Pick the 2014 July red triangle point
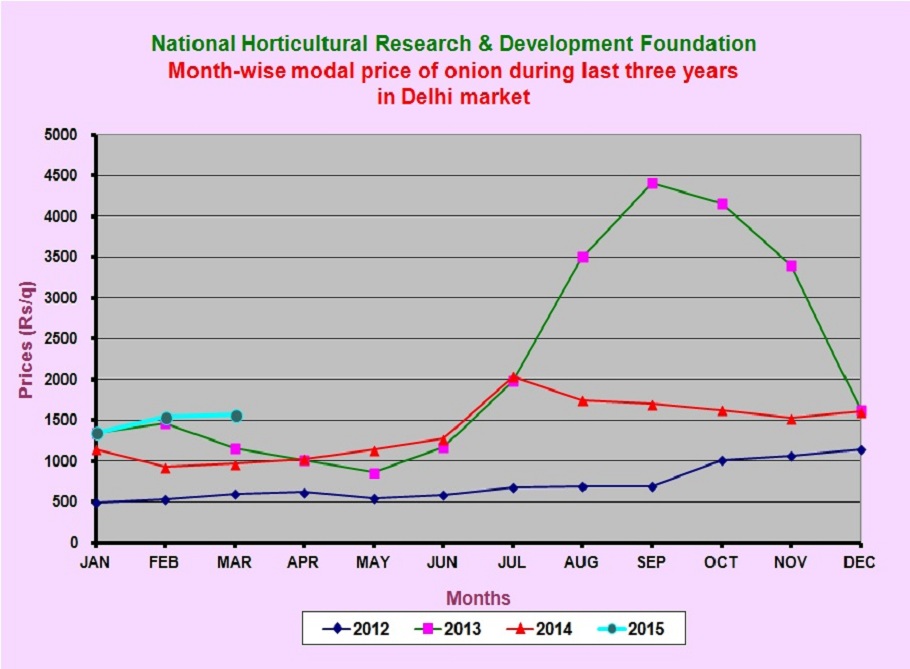 coord(513,378)
